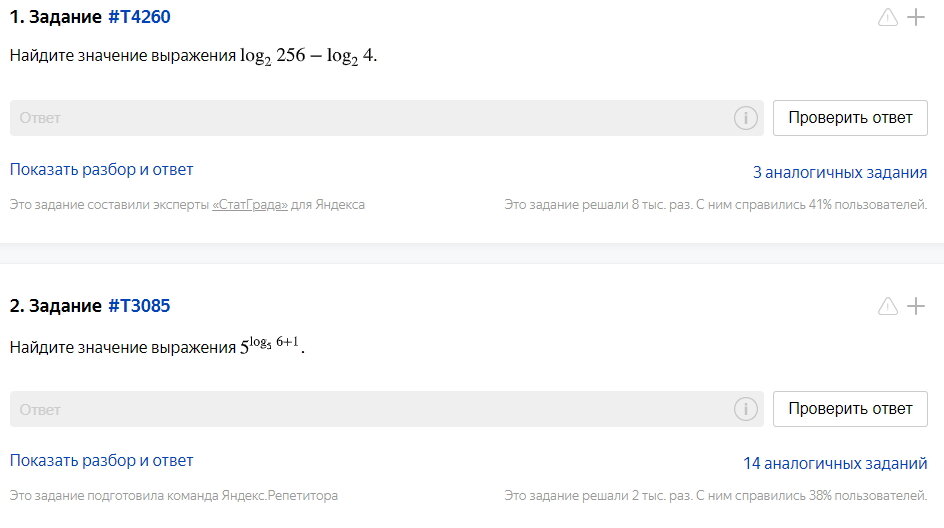Focus the answer field for task T3085
Screen dimensions: 944x528
pos(370,409)
